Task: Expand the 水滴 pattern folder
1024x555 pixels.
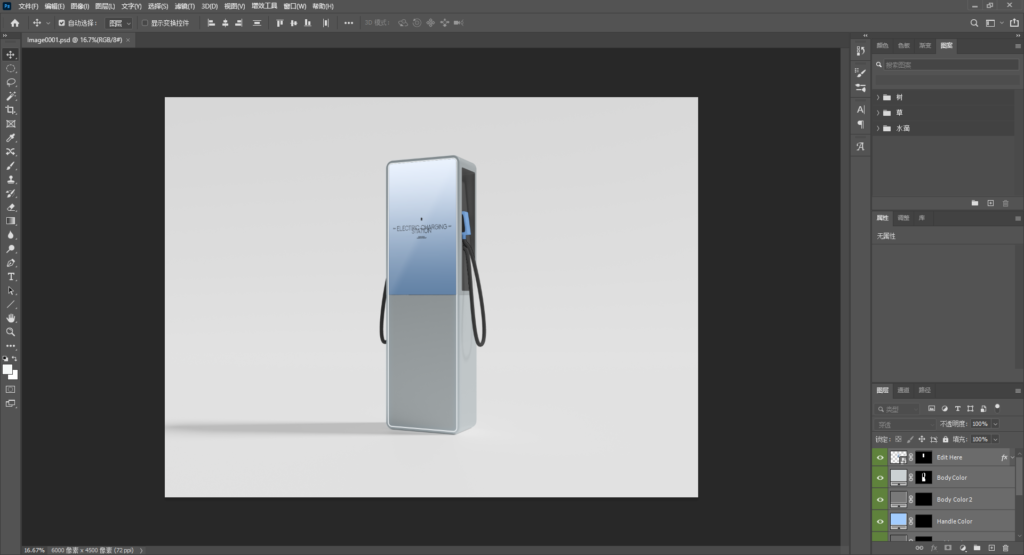Action: [x=878, y=129]
